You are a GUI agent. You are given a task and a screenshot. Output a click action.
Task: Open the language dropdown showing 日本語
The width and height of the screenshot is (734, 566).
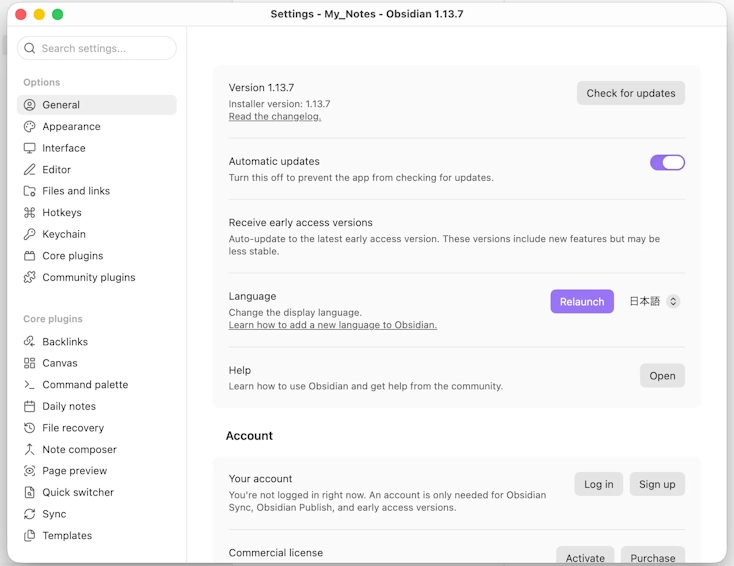tap(654, 301)
